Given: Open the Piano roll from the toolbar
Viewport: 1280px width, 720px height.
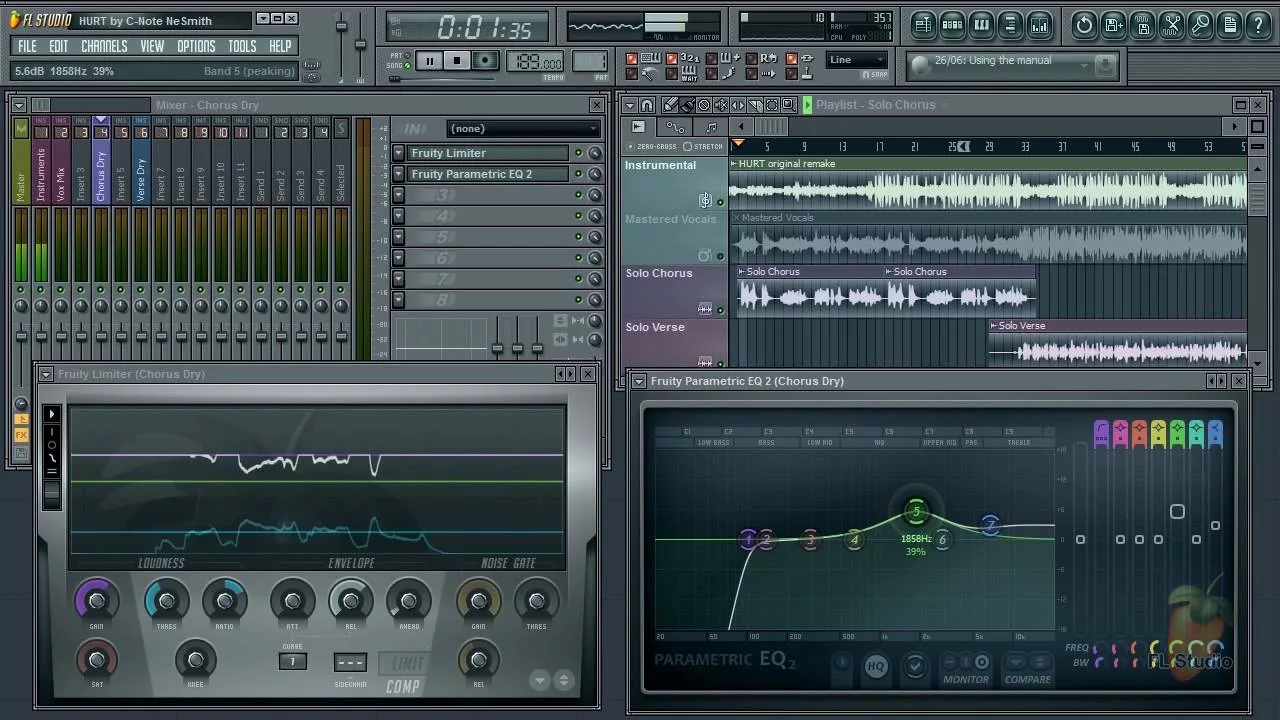Looking at the screenshot, I should 982,25.
